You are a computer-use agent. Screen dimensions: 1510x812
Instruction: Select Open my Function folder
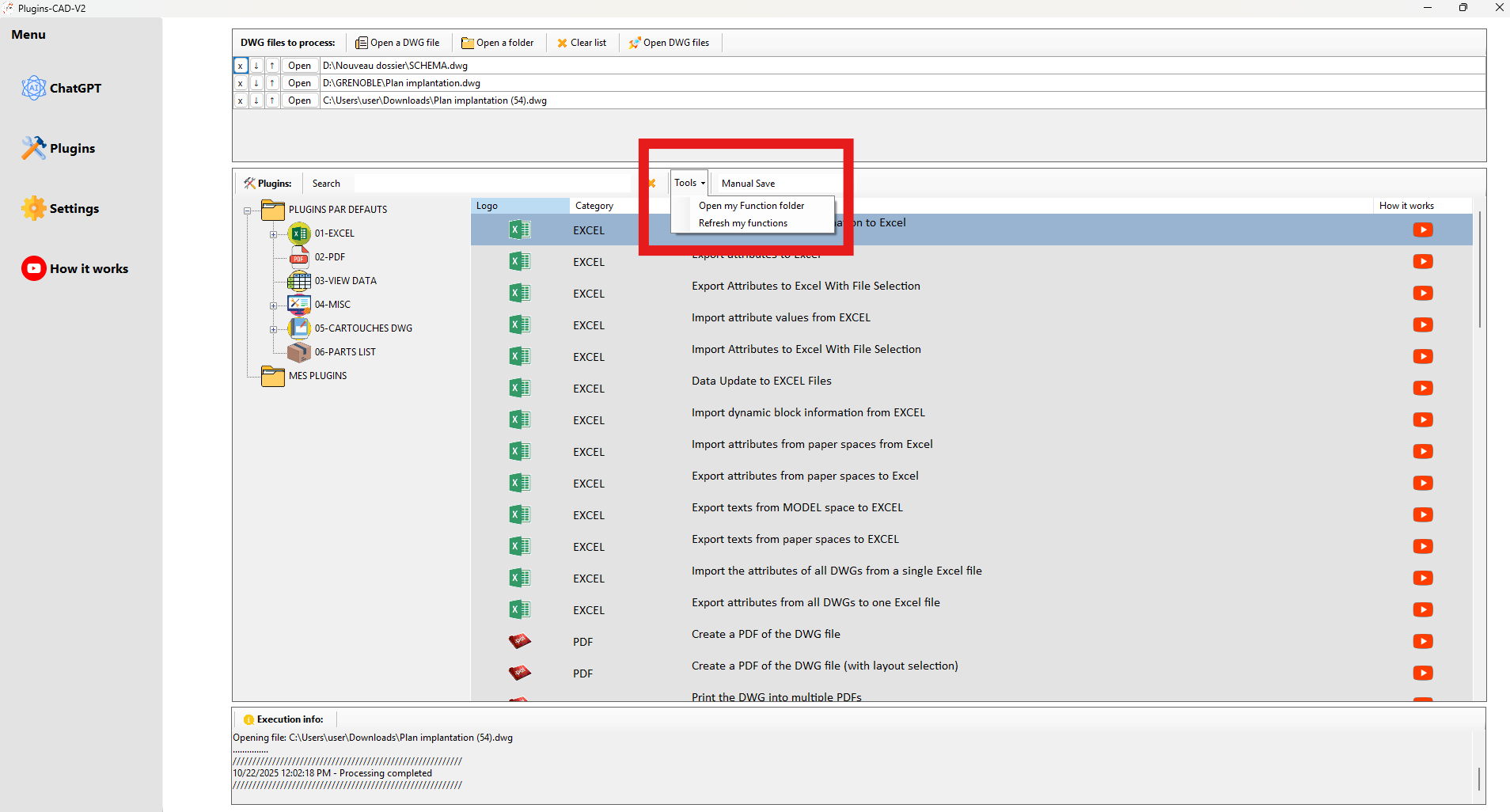750,205
